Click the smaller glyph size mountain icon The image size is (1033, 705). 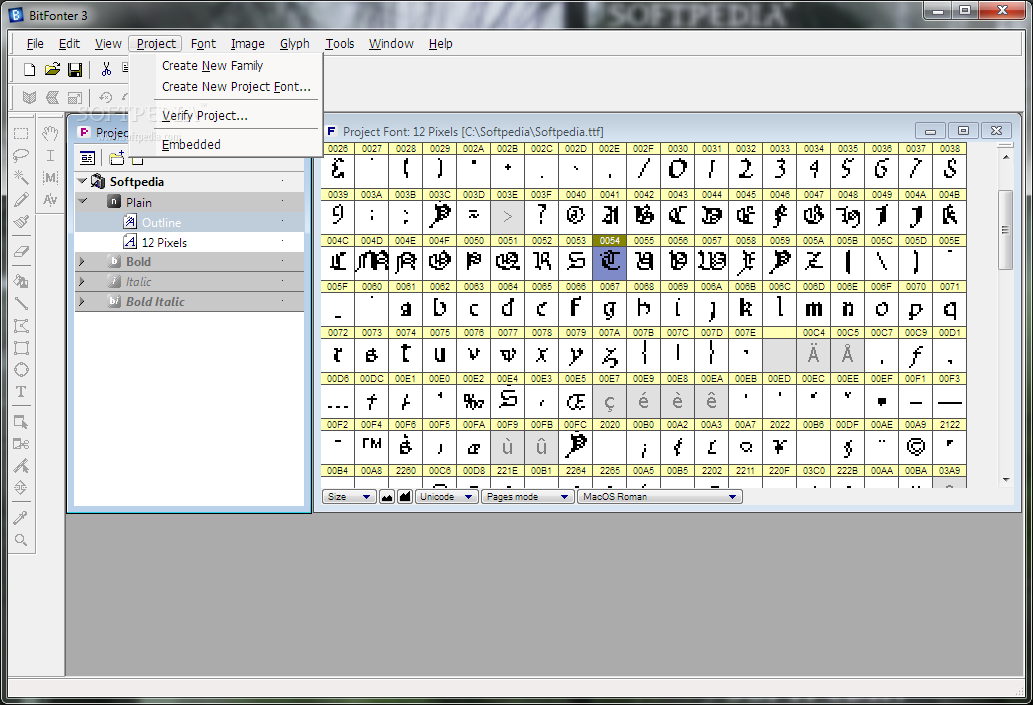[387, 497]
